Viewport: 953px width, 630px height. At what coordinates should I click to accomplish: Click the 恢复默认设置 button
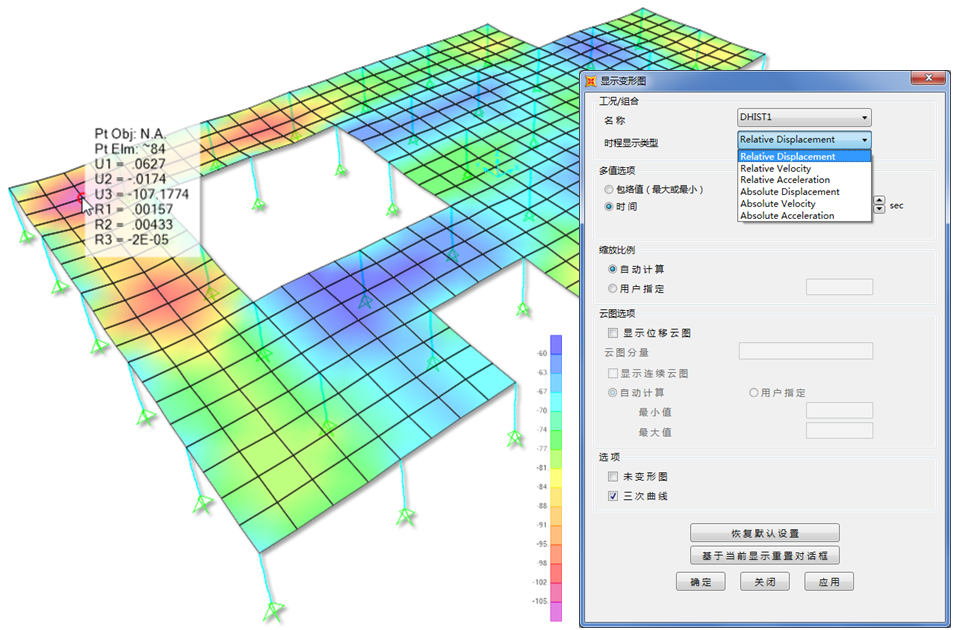[x=764, y=533]
